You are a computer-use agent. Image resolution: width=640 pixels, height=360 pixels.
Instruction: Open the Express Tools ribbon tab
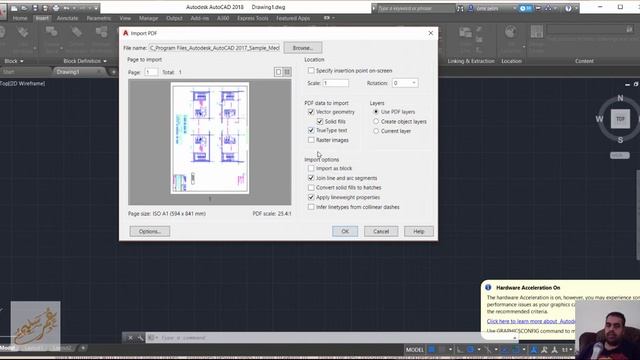(x=253, y=18)
